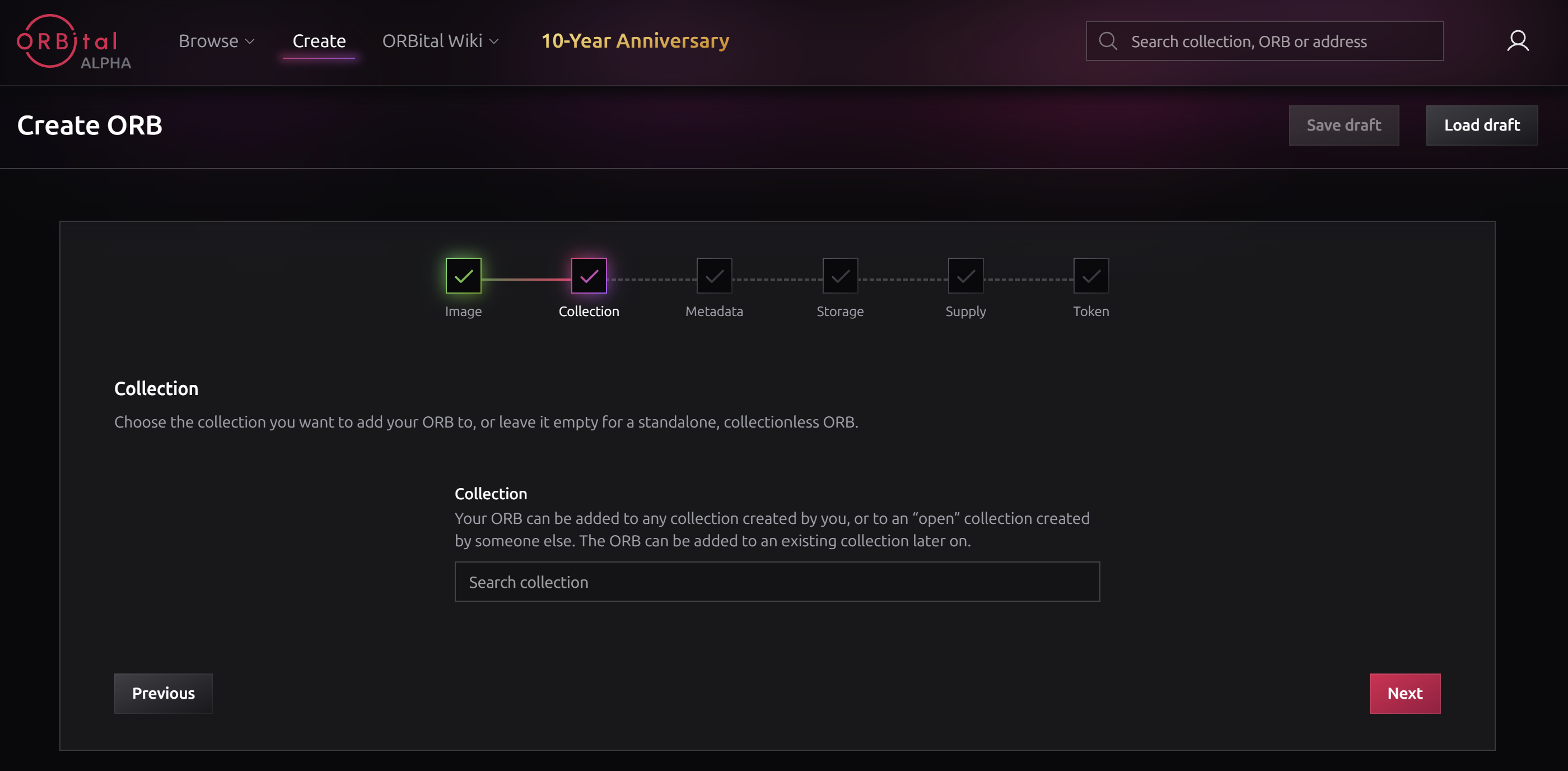Click the Save draft button

click(x=1343, y=126)
